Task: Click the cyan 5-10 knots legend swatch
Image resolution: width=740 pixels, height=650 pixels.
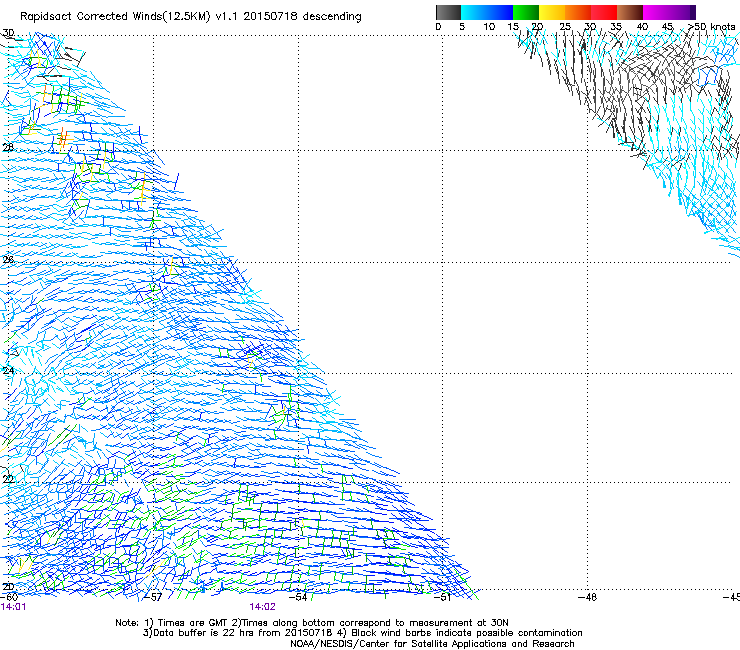Action: 474,12
